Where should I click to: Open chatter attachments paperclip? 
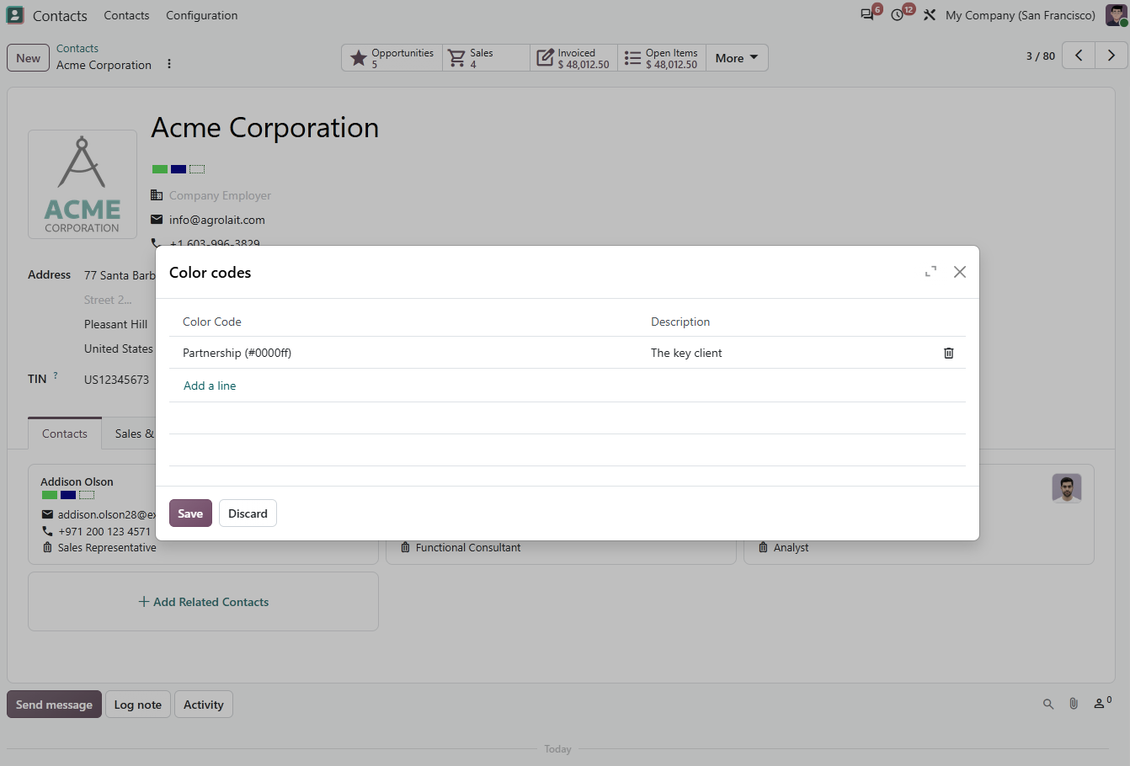click(1073, 704)
